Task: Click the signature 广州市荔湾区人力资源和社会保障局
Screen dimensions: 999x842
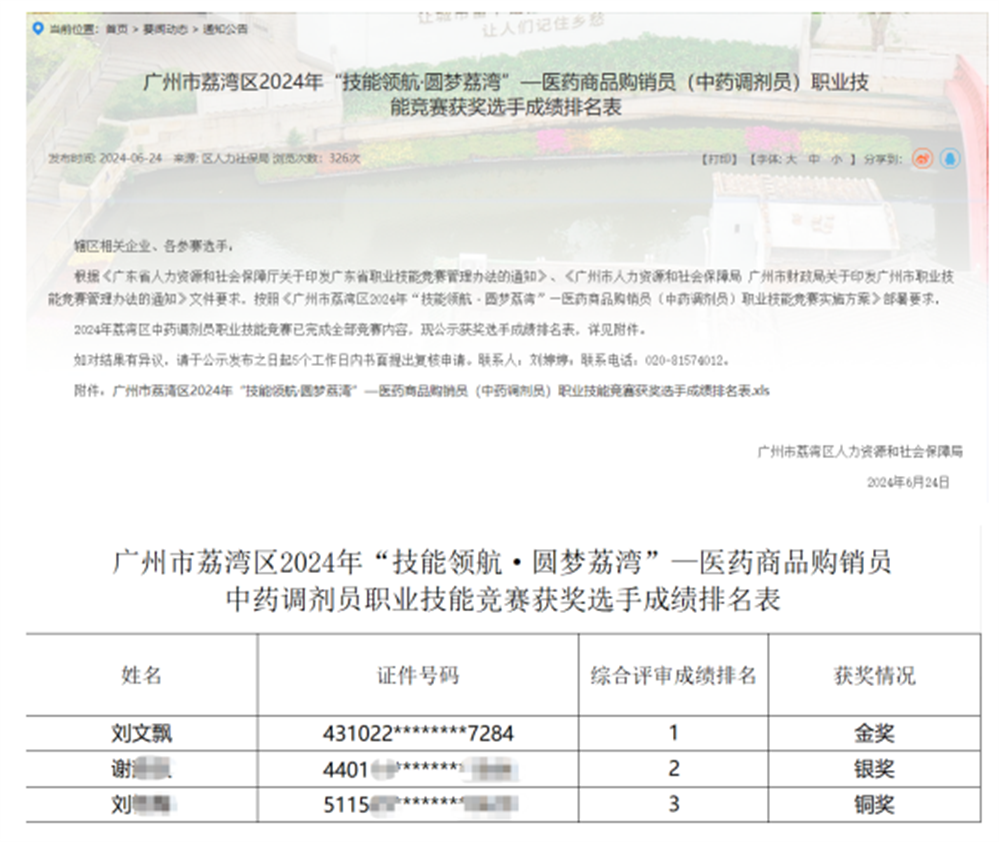Action: click(x=860, y=452)
